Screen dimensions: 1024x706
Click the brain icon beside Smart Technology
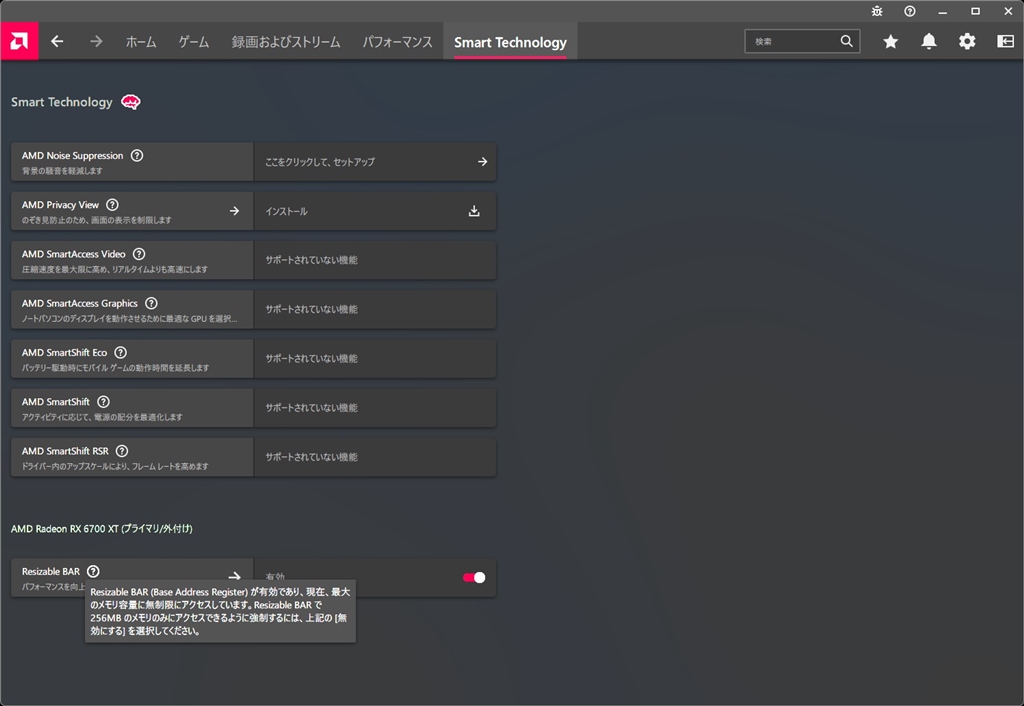[x=131, y=102]
